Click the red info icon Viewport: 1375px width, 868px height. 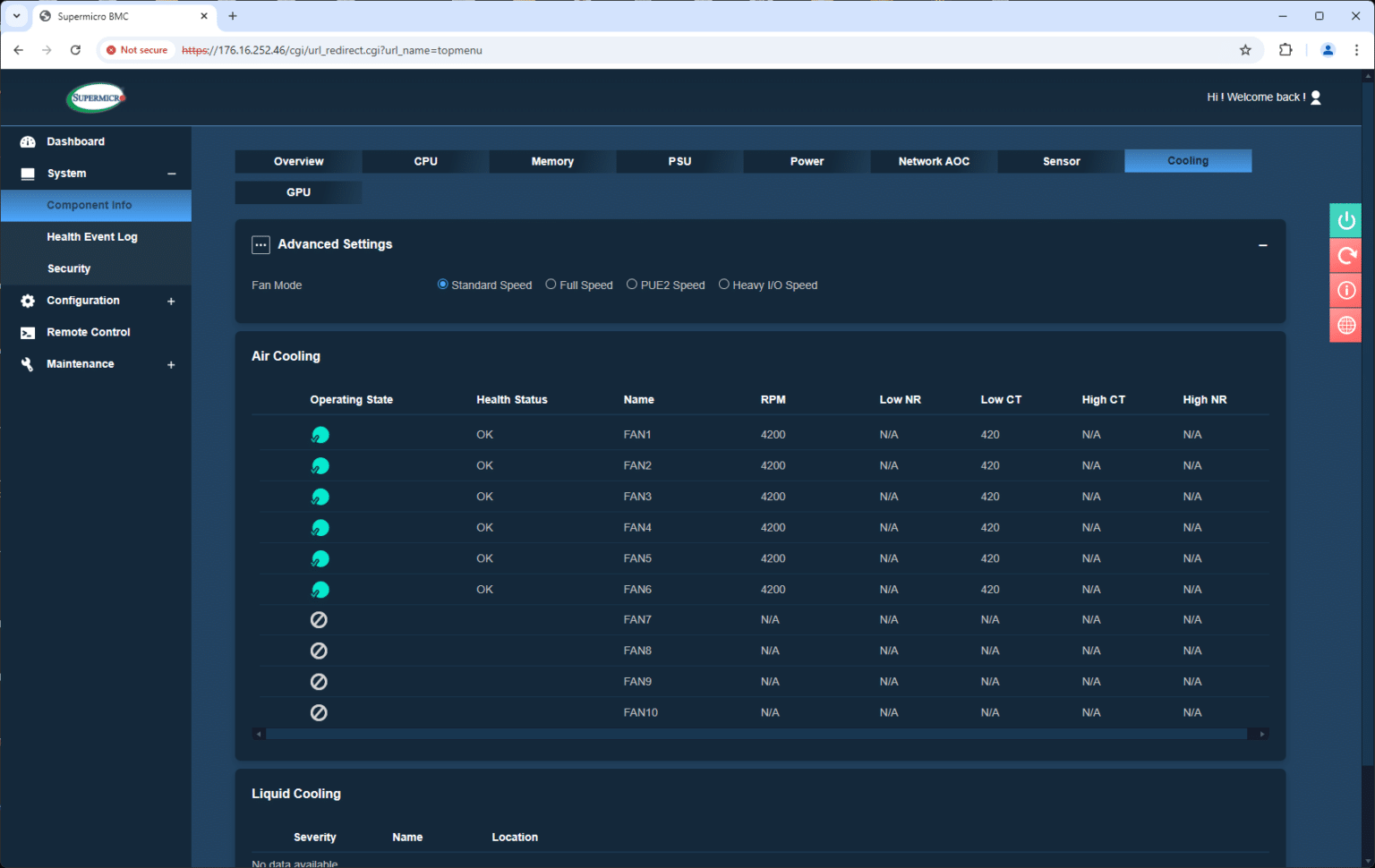[1345, 291]
